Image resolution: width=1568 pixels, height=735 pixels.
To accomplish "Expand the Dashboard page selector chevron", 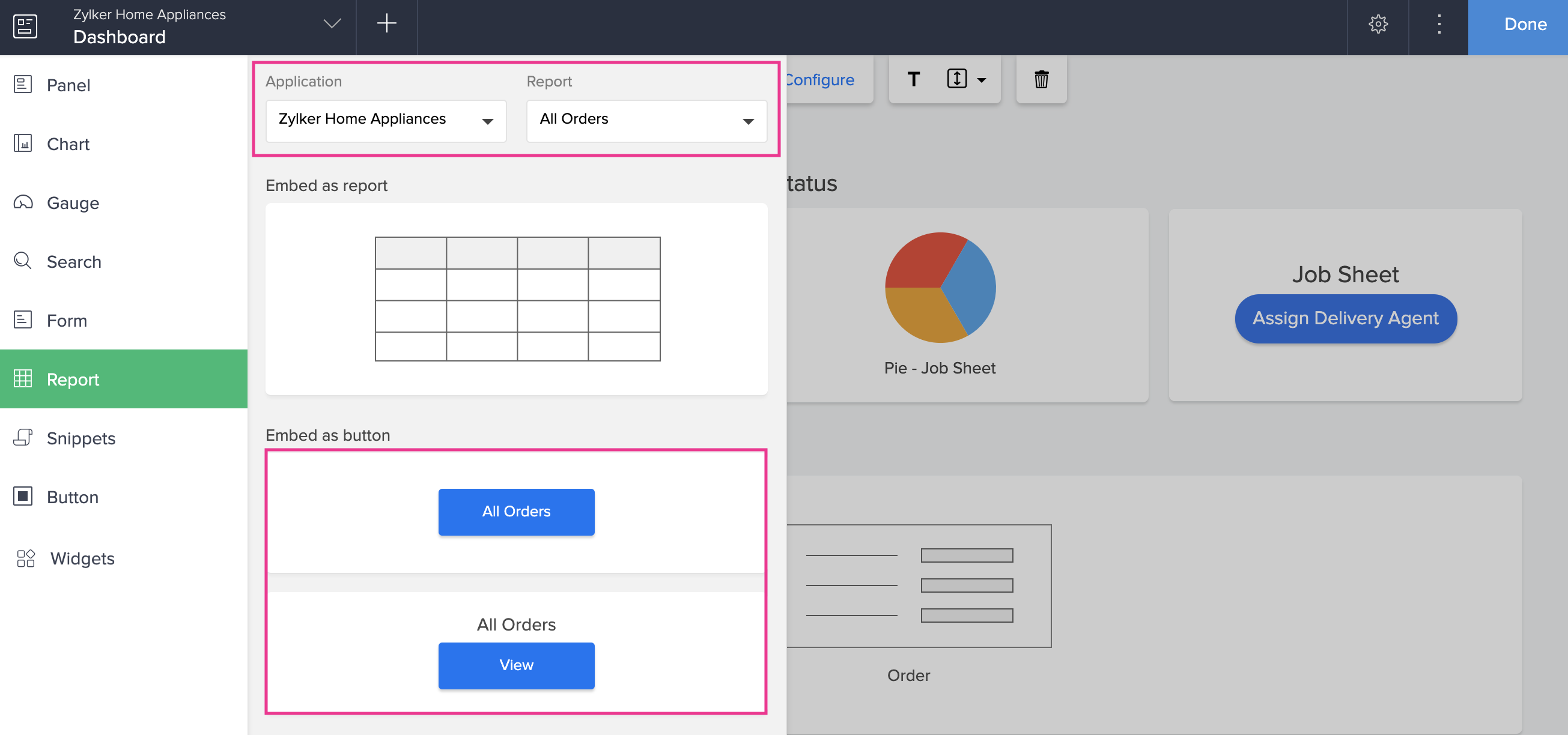I will (332, 24).
